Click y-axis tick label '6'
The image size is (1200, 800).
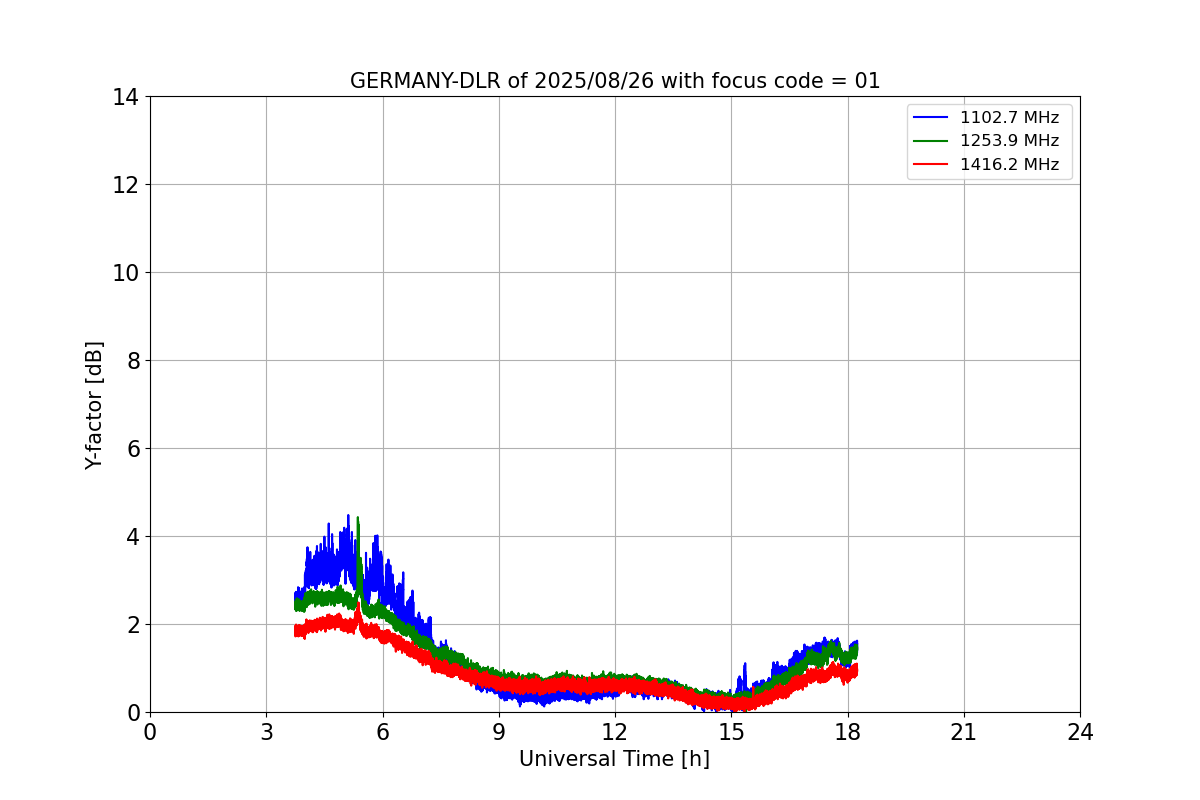[132, 449]
